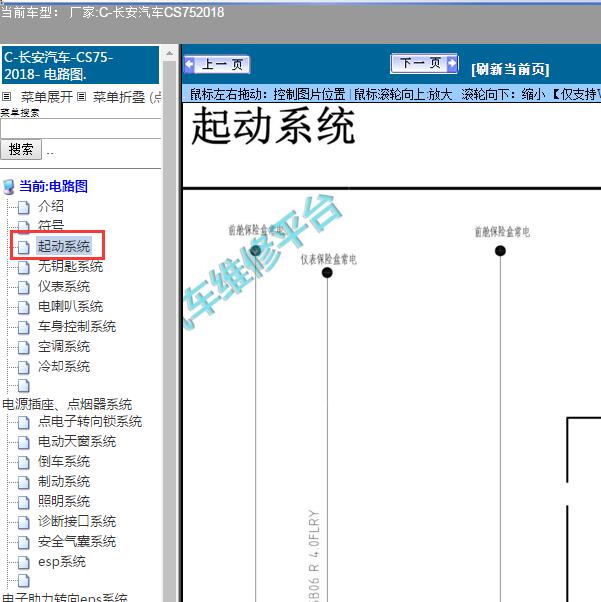Image resolution: width=601 pixels, height=602 pixels.
Task: Select esp系统 in the tree
Action: [61, 561]
